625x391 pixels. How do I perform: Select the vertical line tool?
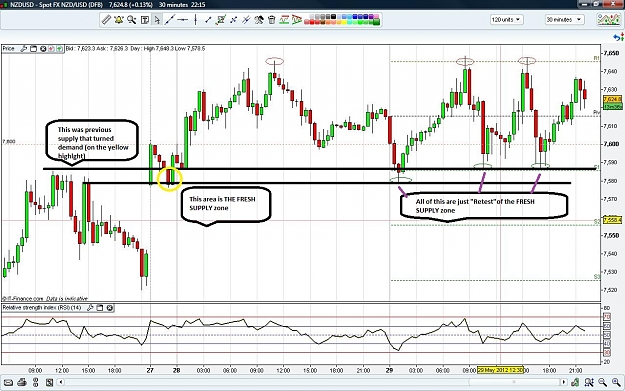195,20
